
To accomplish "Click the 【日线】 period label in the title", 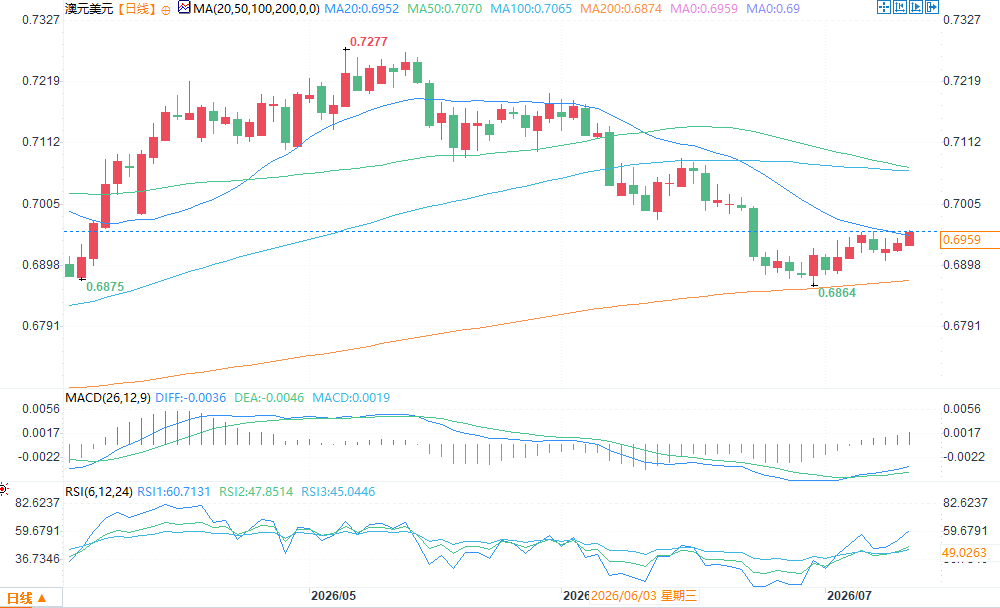I will point(136,9).
